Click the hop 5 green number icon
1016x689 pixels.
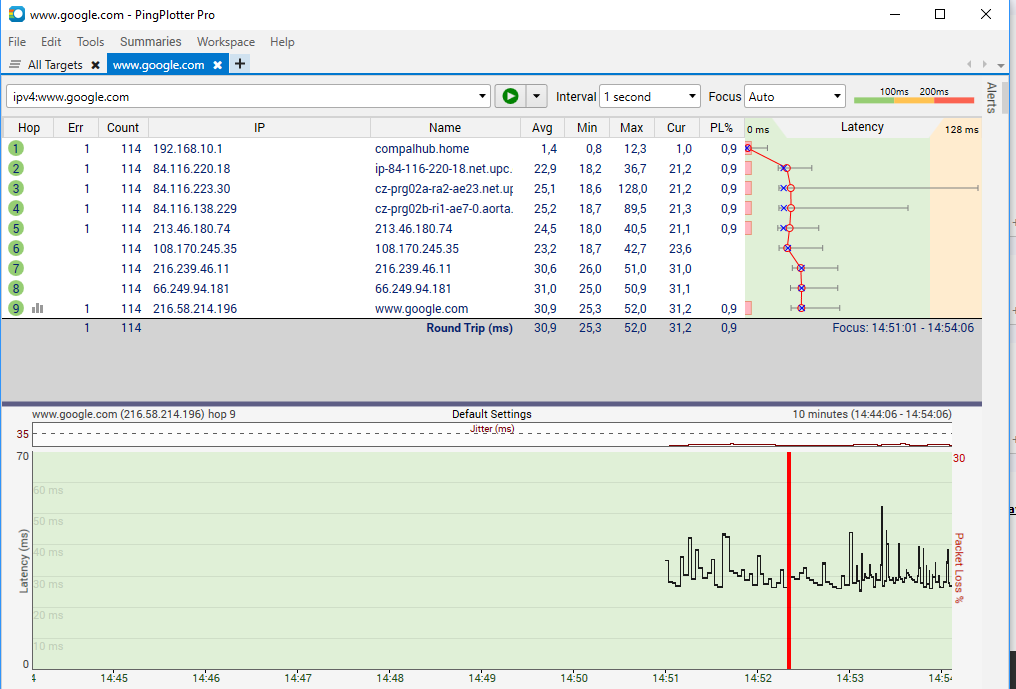[x=16, y=228]
